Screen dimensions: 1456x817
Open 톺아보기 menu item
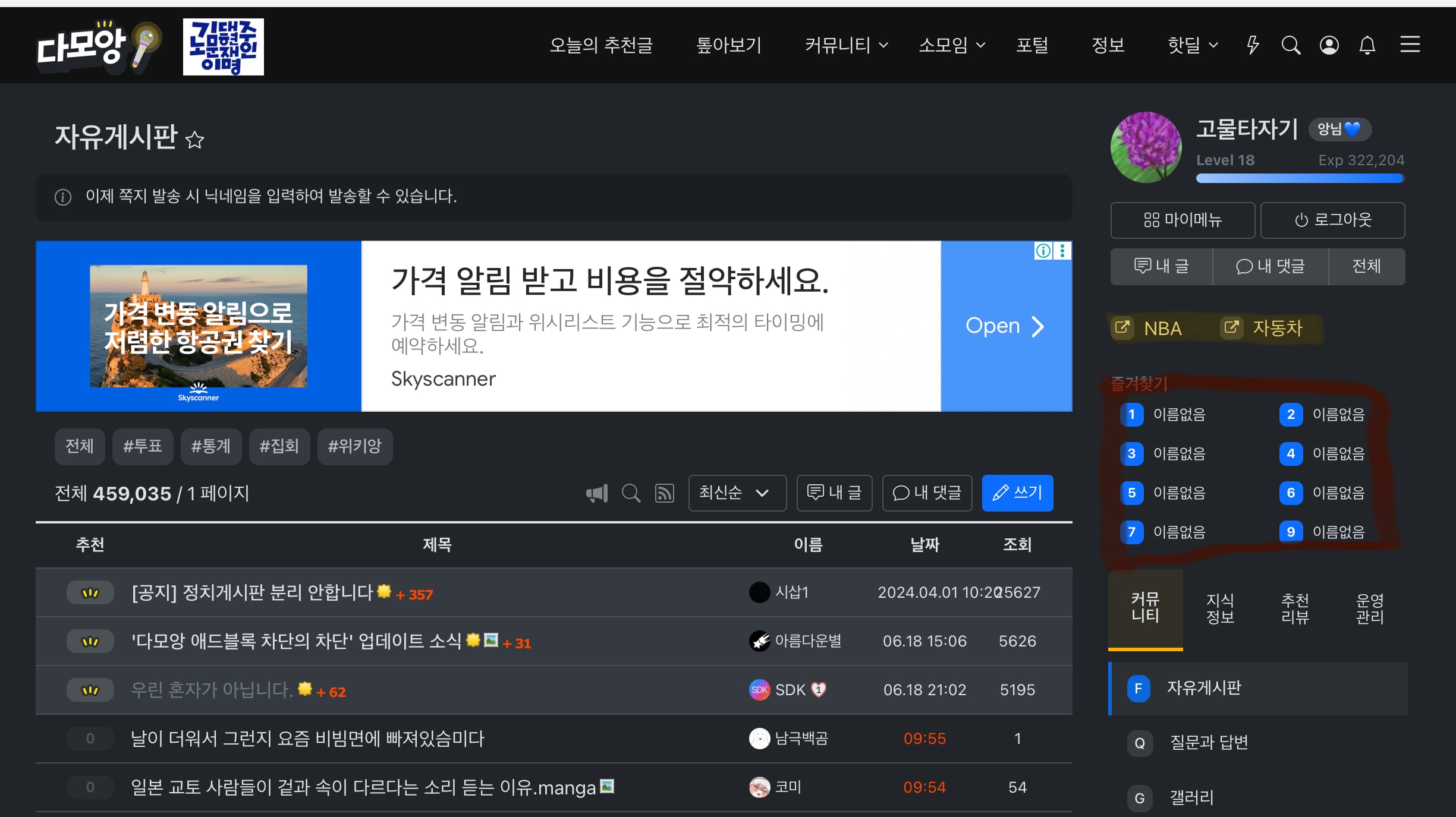point(729,45)
